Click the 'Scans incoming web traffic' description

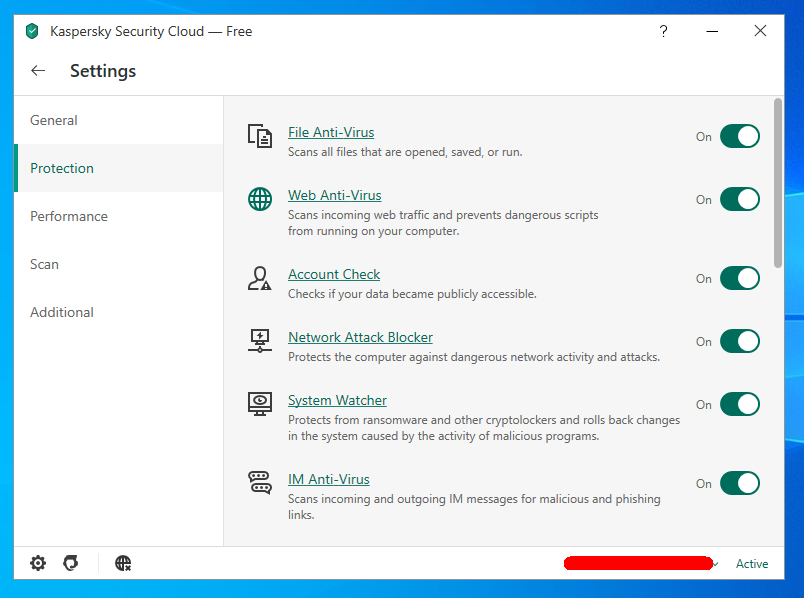tap(443, 223)
